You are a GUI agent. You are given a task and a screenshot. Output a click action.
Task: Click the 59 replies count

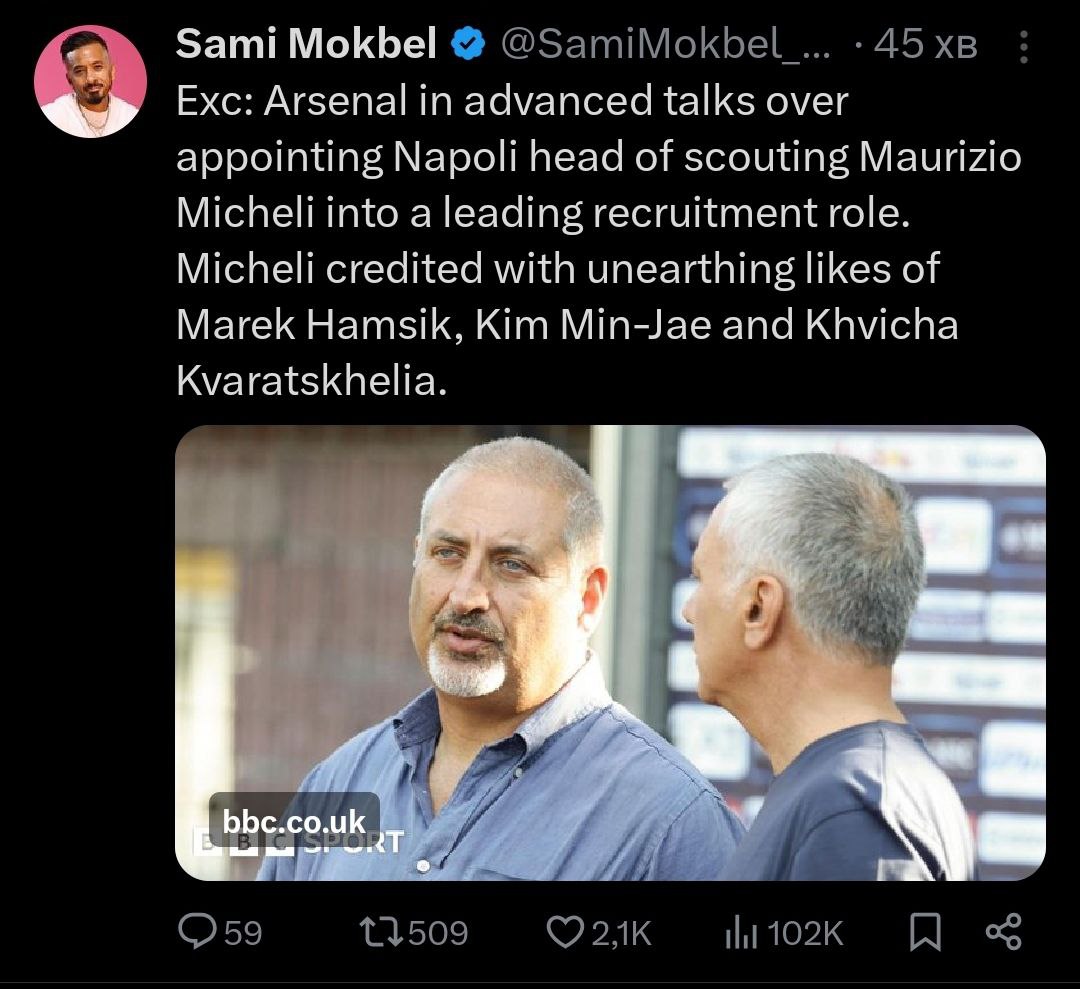click(x=243, y=933)
